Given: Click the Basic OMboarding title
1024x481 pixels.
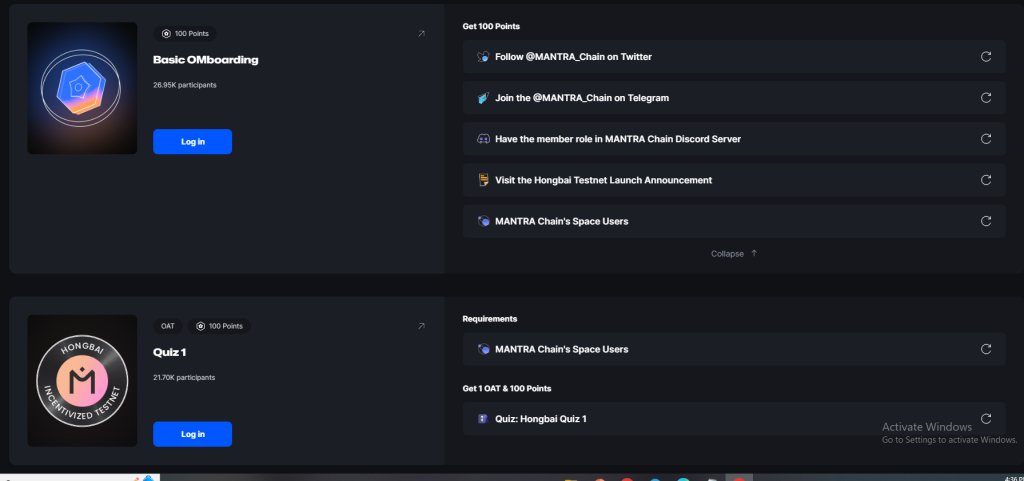Looking at the screenshot, I should (x=206, y=60).
